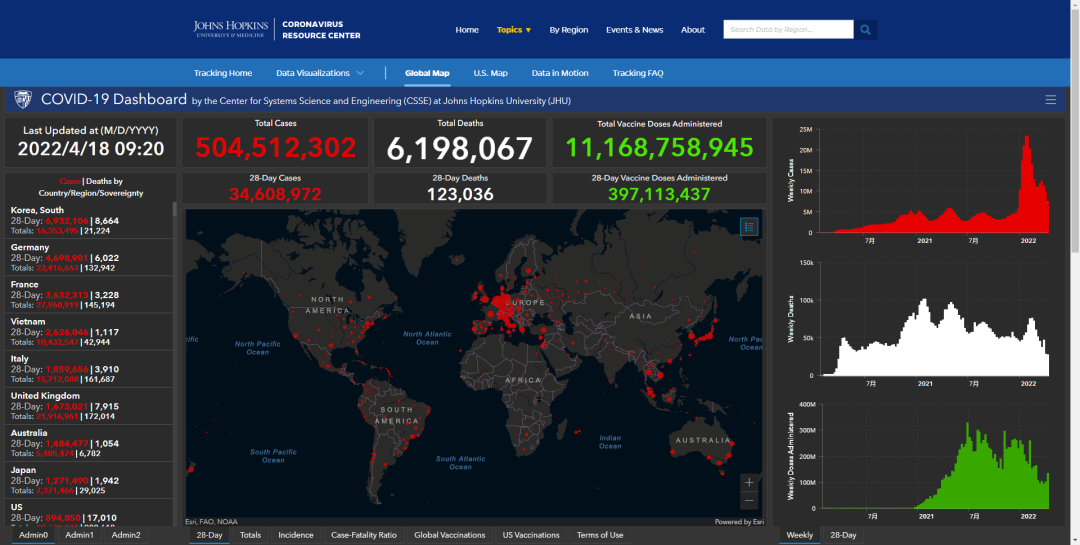This screenshot has height=545, width=1080.
Task: Select the 28-Day chart tab
Action: tap(843, 535)
